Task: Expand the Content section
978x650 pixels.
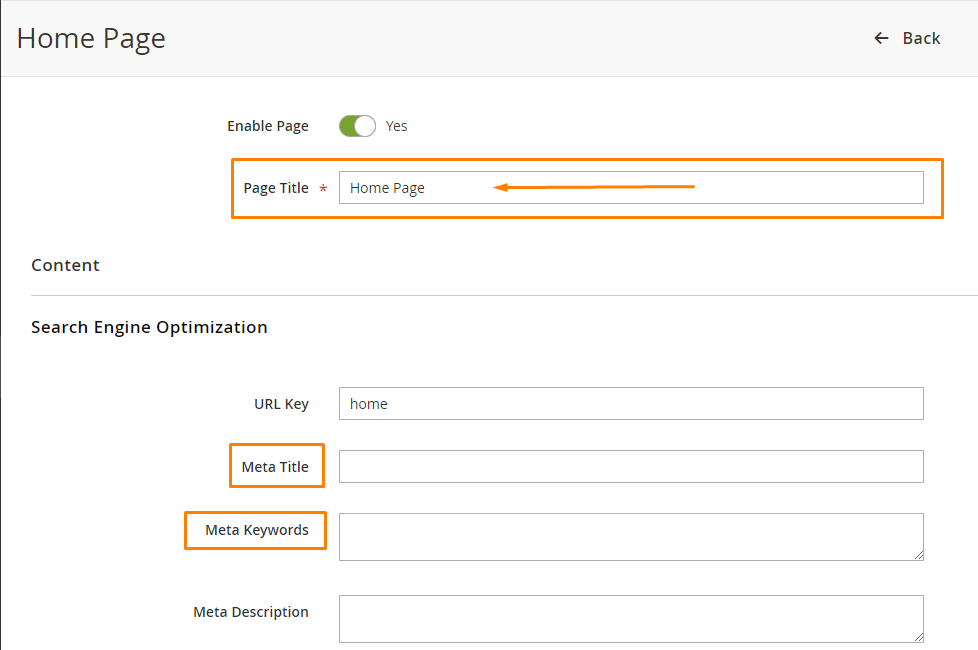Action: point(65,265)
